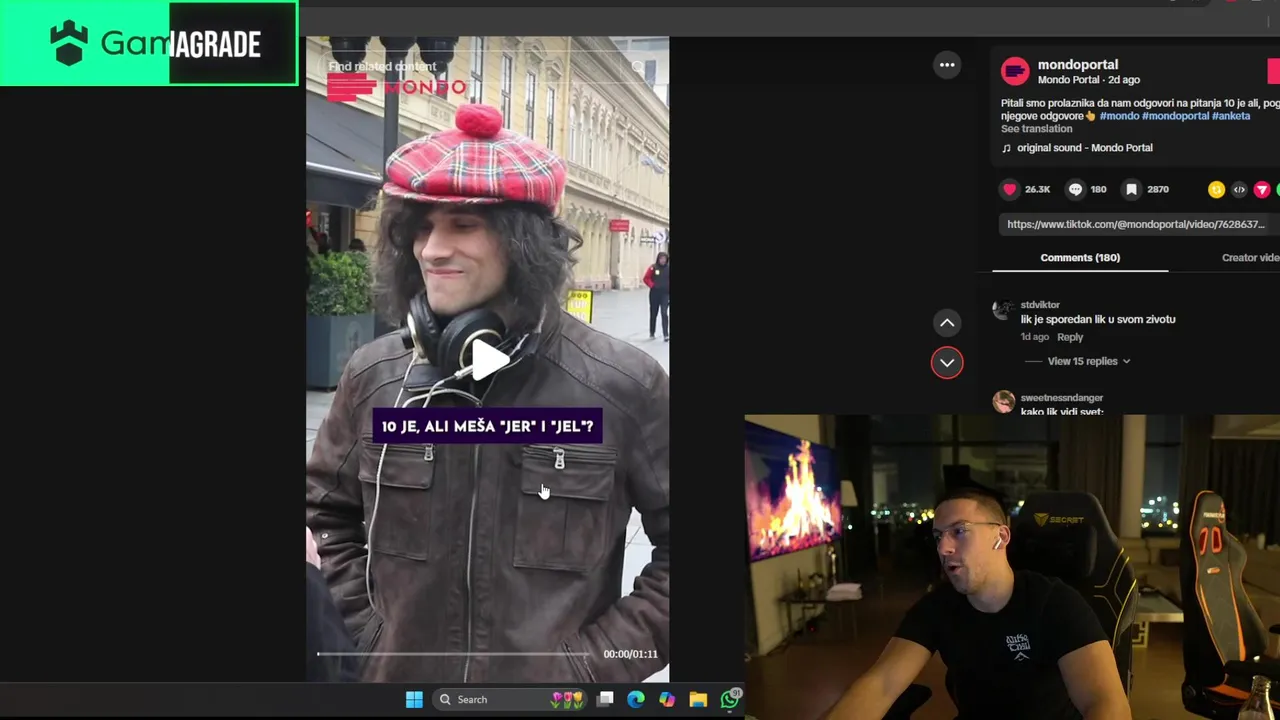Screen dimensions: 1280x720
Task: Open Copilot from the taskbar
Action: tap(667, 699)
